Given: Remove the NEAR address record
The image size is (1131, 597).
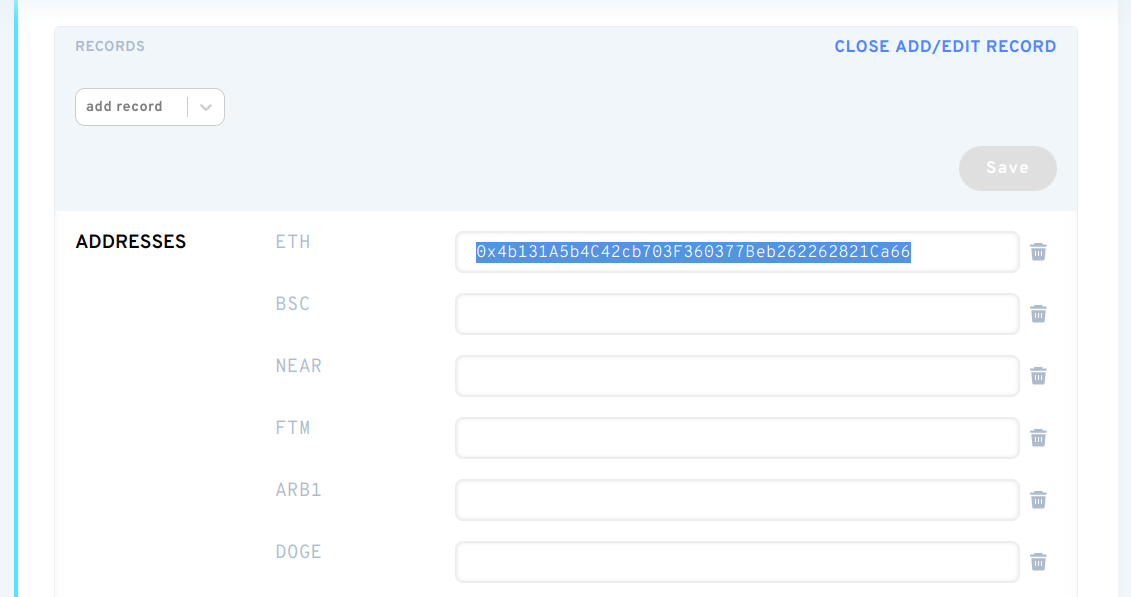Looking at the screenshot, I should pos(1038,376).
